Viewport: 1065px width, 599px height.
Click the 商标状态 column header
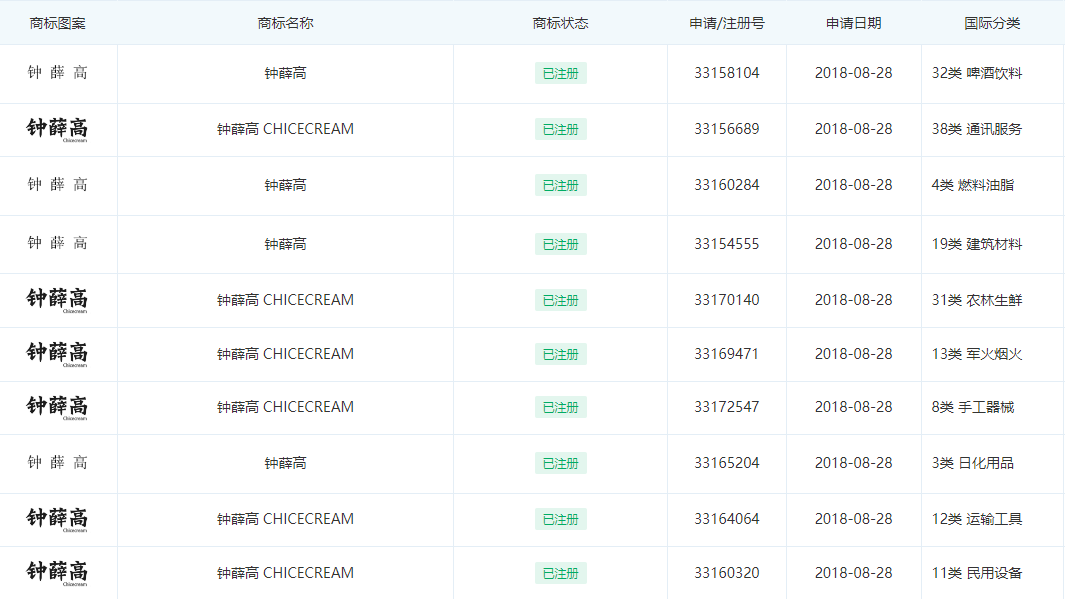560,23
